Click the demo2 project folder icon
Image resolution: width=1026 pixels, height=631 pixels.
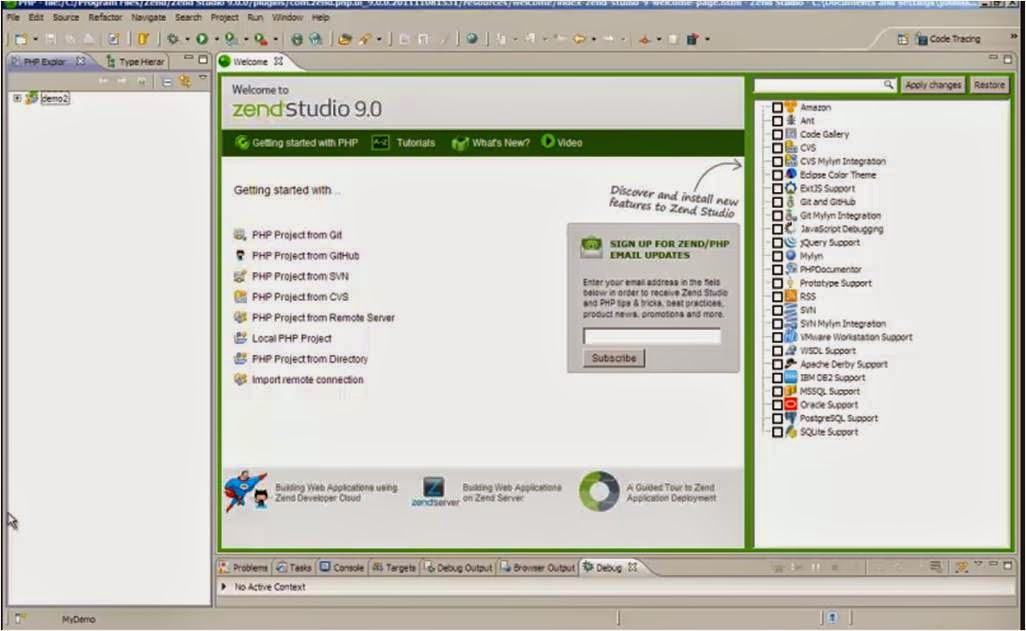31,98
